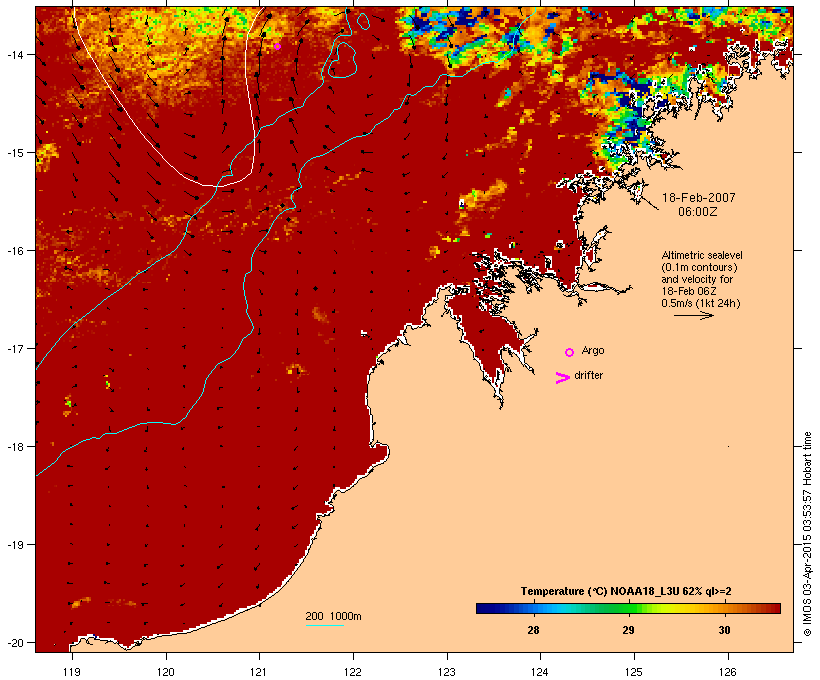Click the 'Altimetric sealevel' legend text

pyautogui.click(x=702, y=255)
